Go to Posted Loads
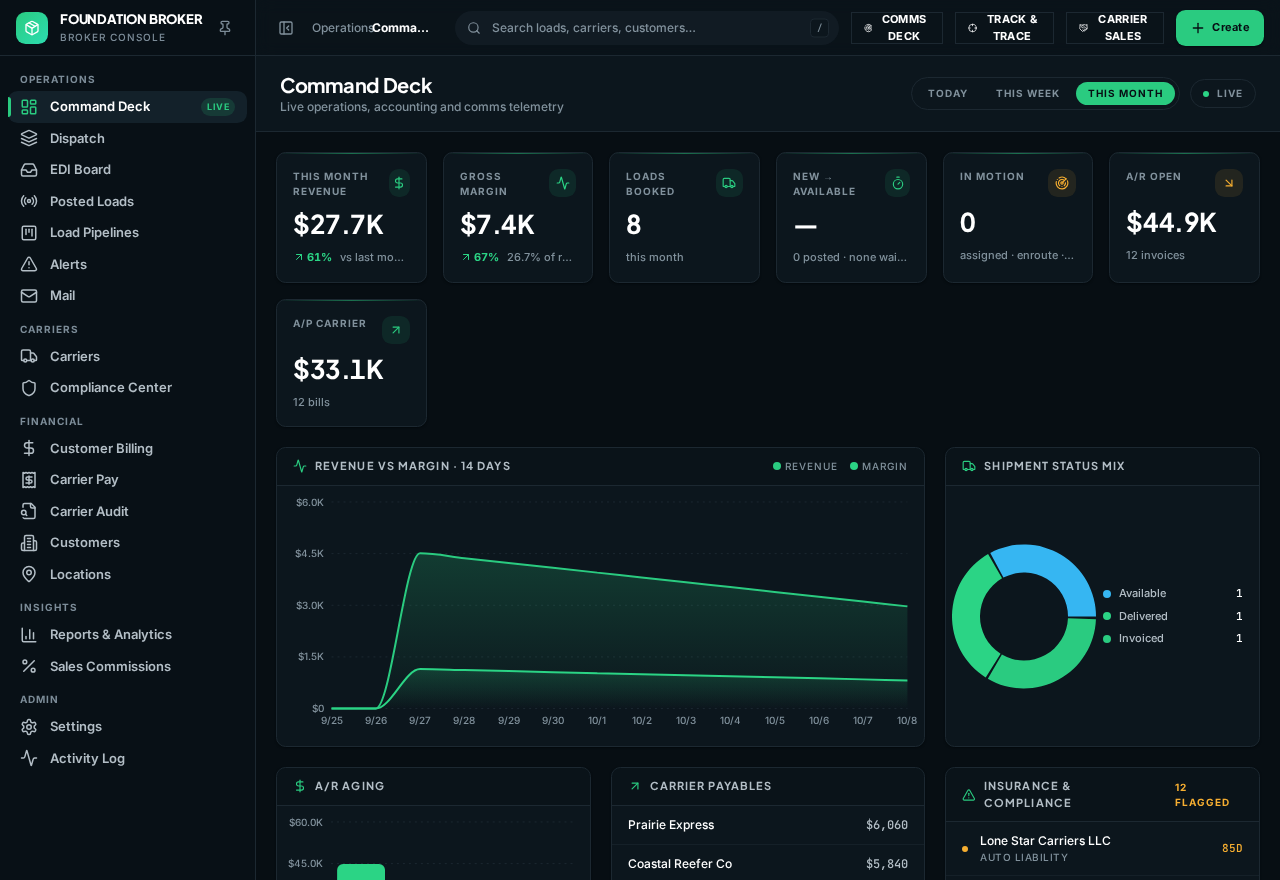1280x880 pixels. 128,201
